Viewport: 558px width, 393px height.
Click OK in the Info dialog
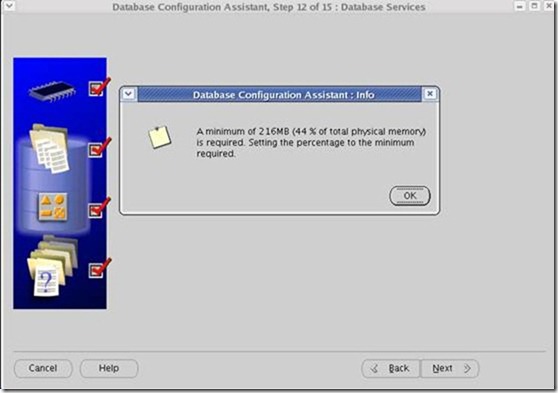[410, 195]
